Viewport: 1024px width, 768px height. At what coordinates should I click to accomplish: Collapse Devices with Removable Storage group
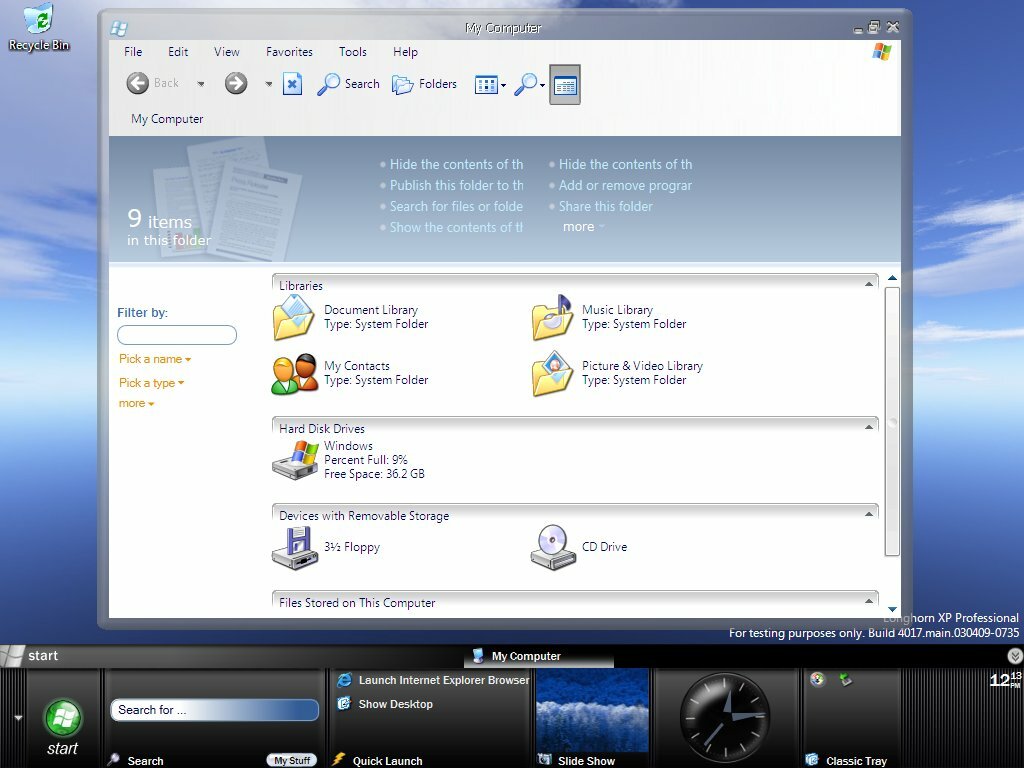coord(869,514)
